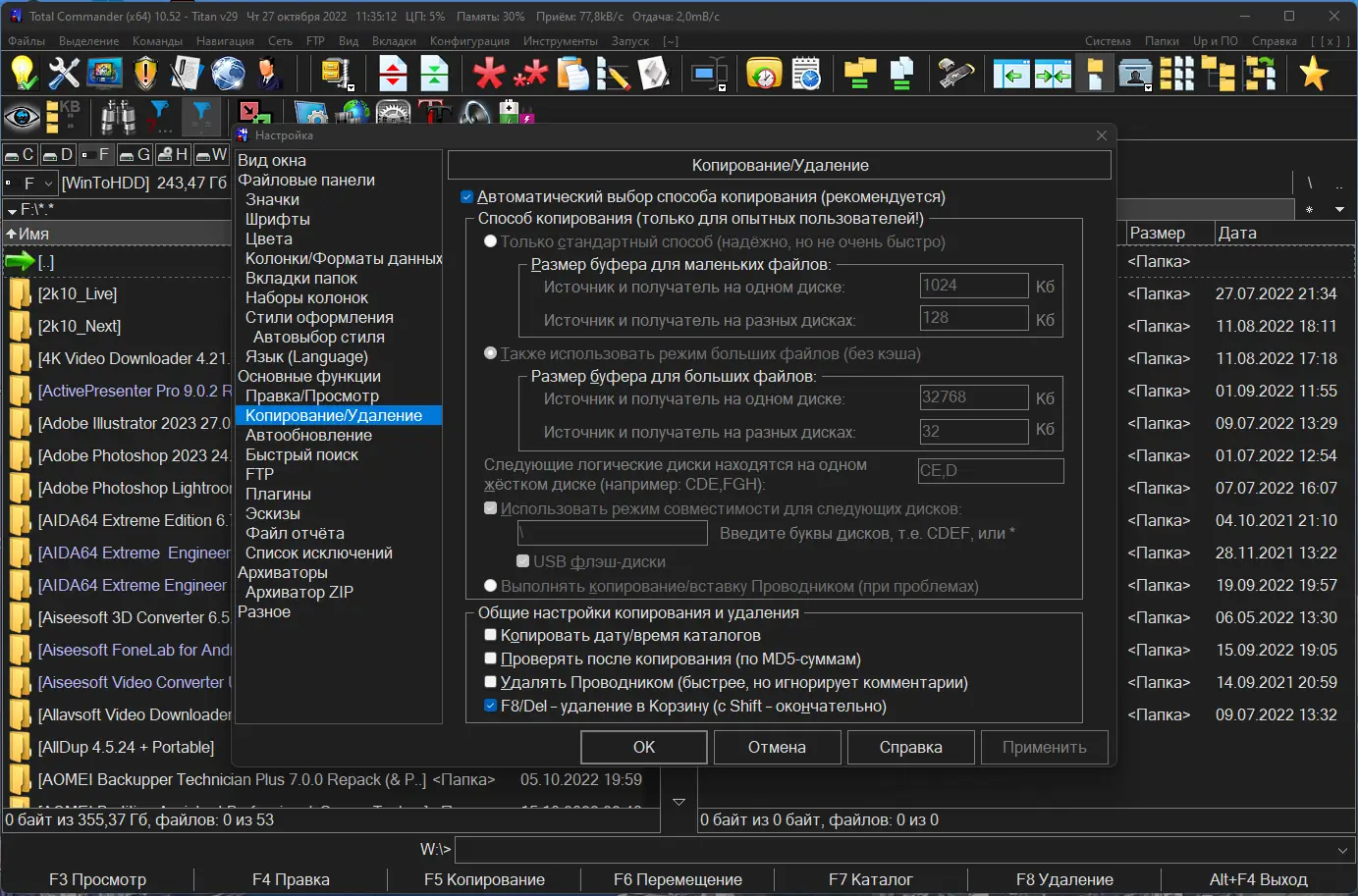The width and height of the screenshot is (1358, 896).
Task: Click the lightbulb with green check icon
Action: click(24, 74)
